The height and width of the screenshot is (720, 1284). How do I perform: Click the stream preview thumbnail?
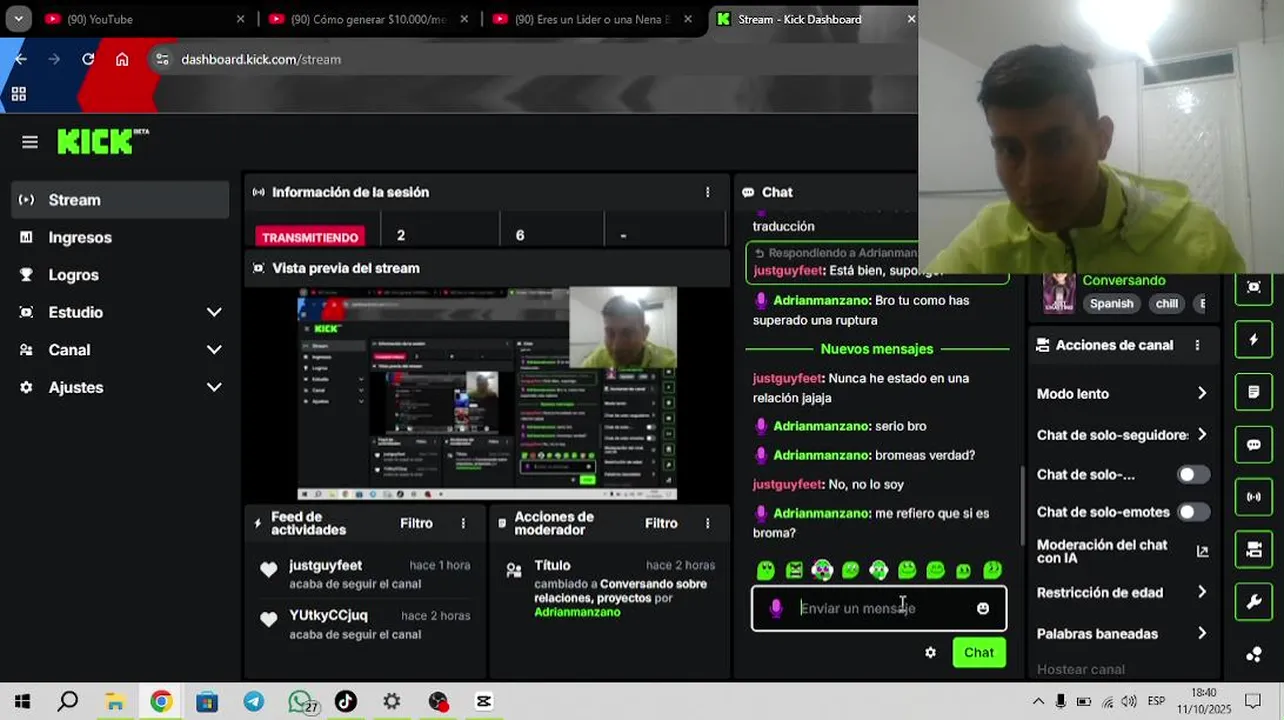point(487,393)
